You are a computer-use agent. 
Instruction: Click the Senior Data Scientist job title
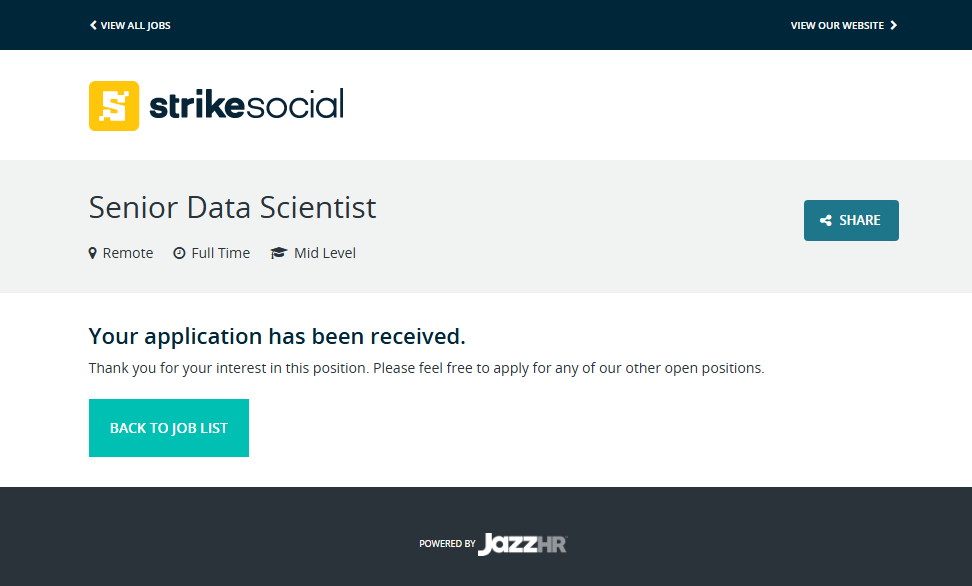pyautogui.click(x=232, y=207)
